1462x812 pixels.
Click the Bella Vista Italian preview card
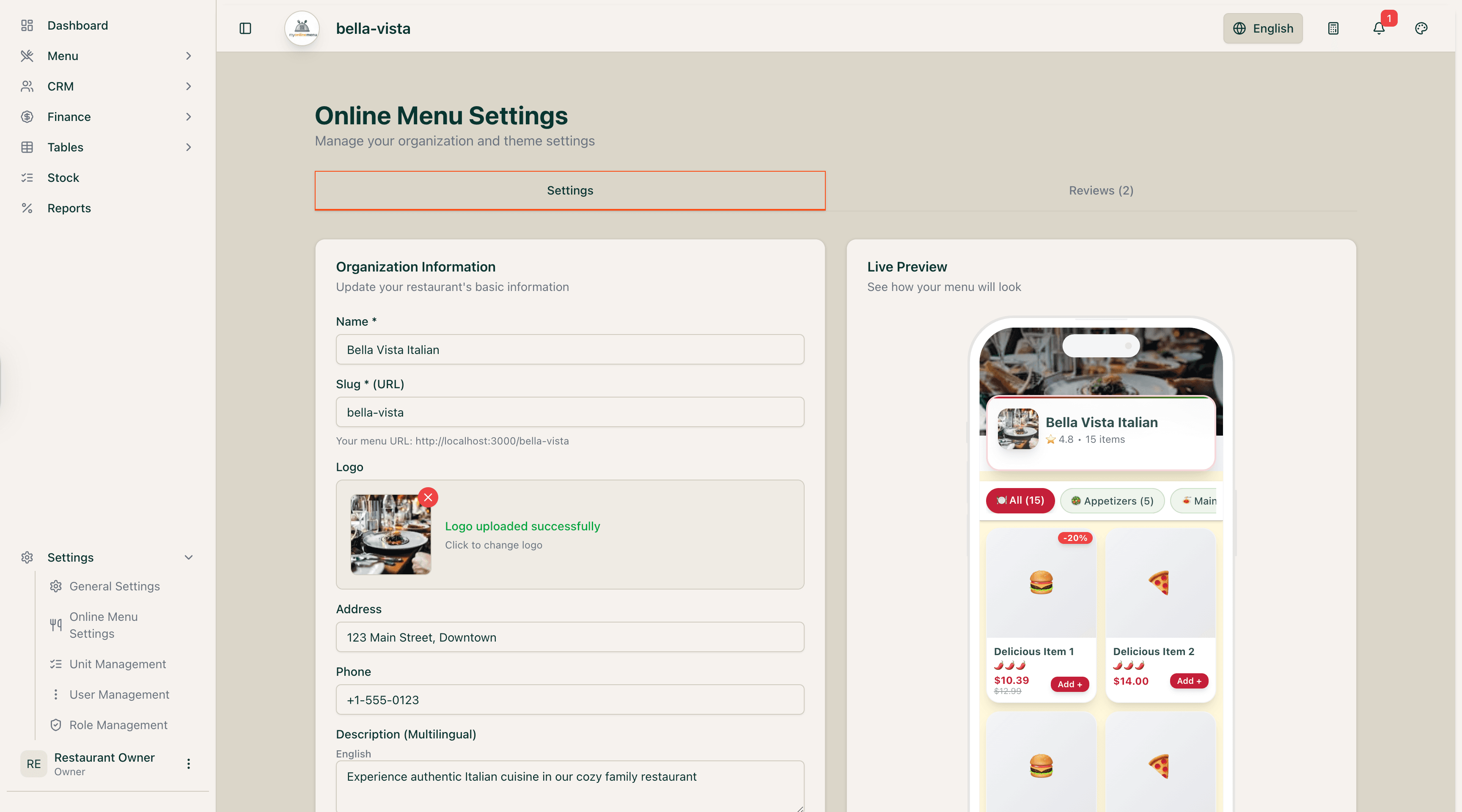[x=1100, y=432]
